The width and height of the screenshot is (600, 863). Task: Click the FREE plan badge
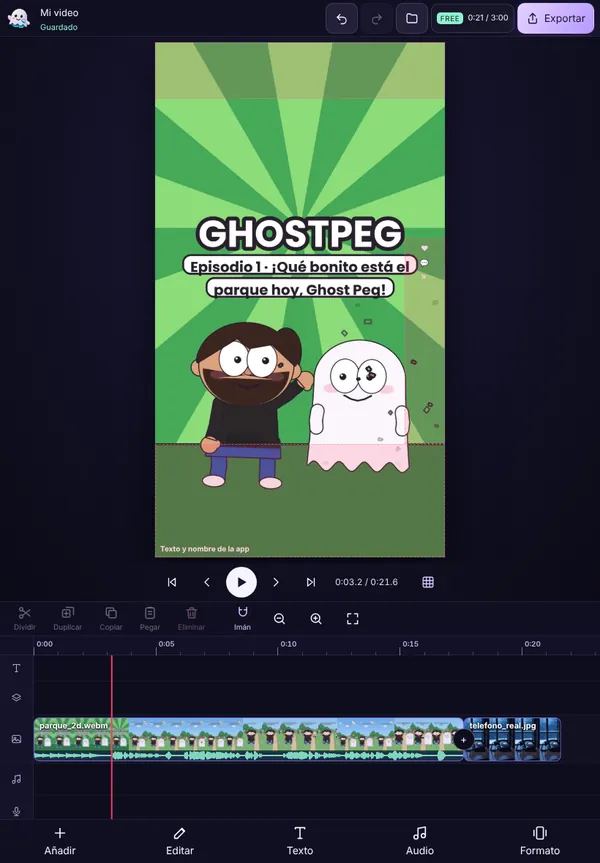coord(449,18)
